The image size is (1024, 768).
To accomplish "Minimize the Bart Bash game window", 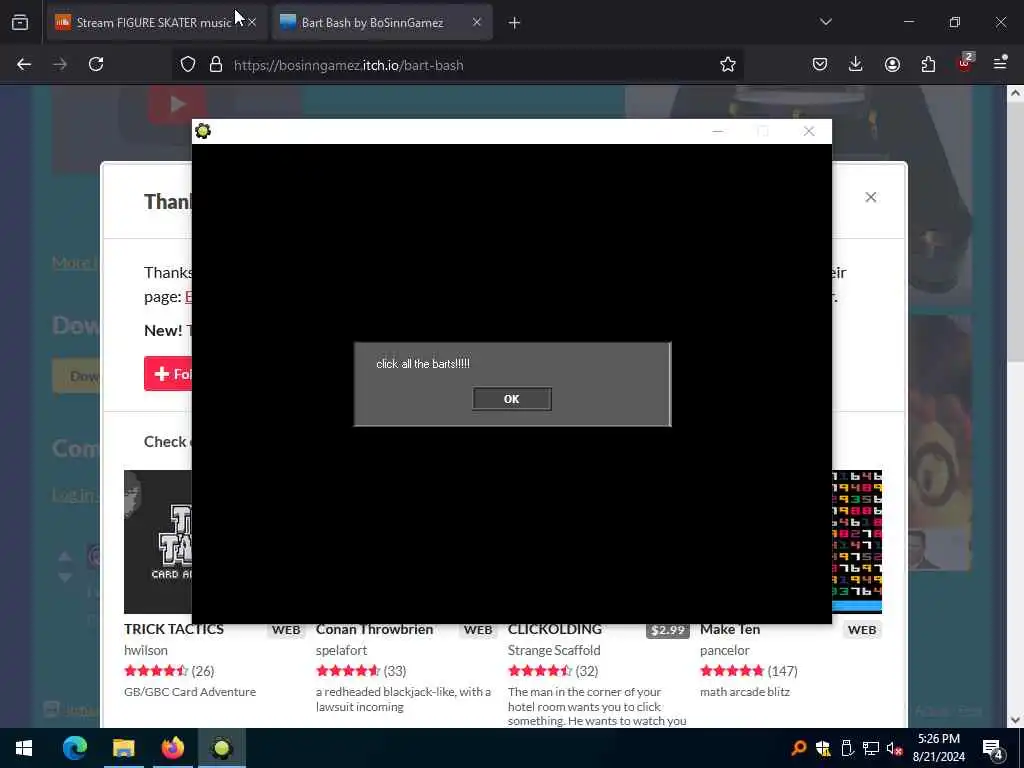I will click(x=718, y=131).
